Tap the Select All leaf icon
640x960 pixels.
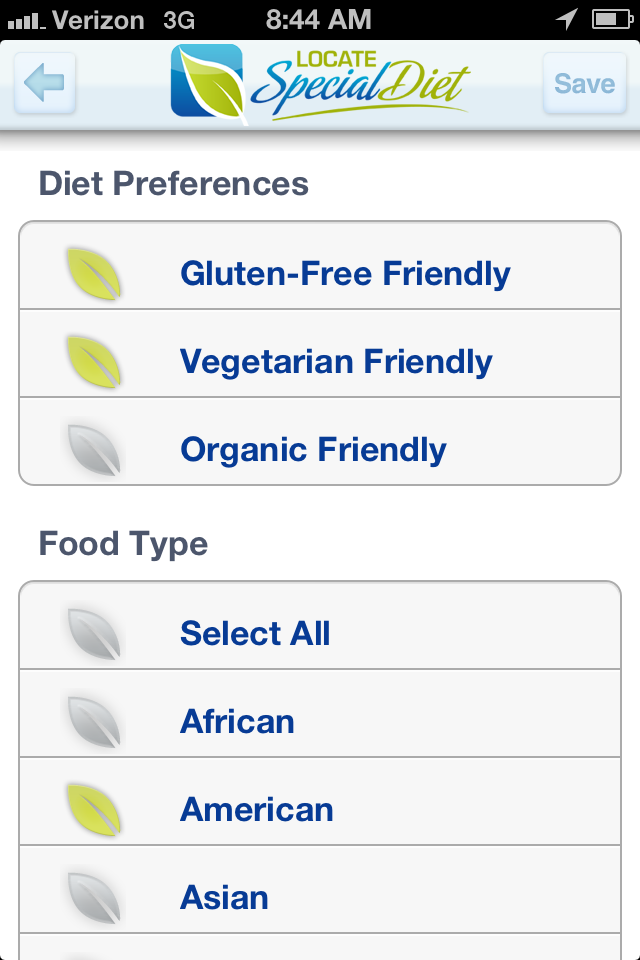click(x=94, y=634)
